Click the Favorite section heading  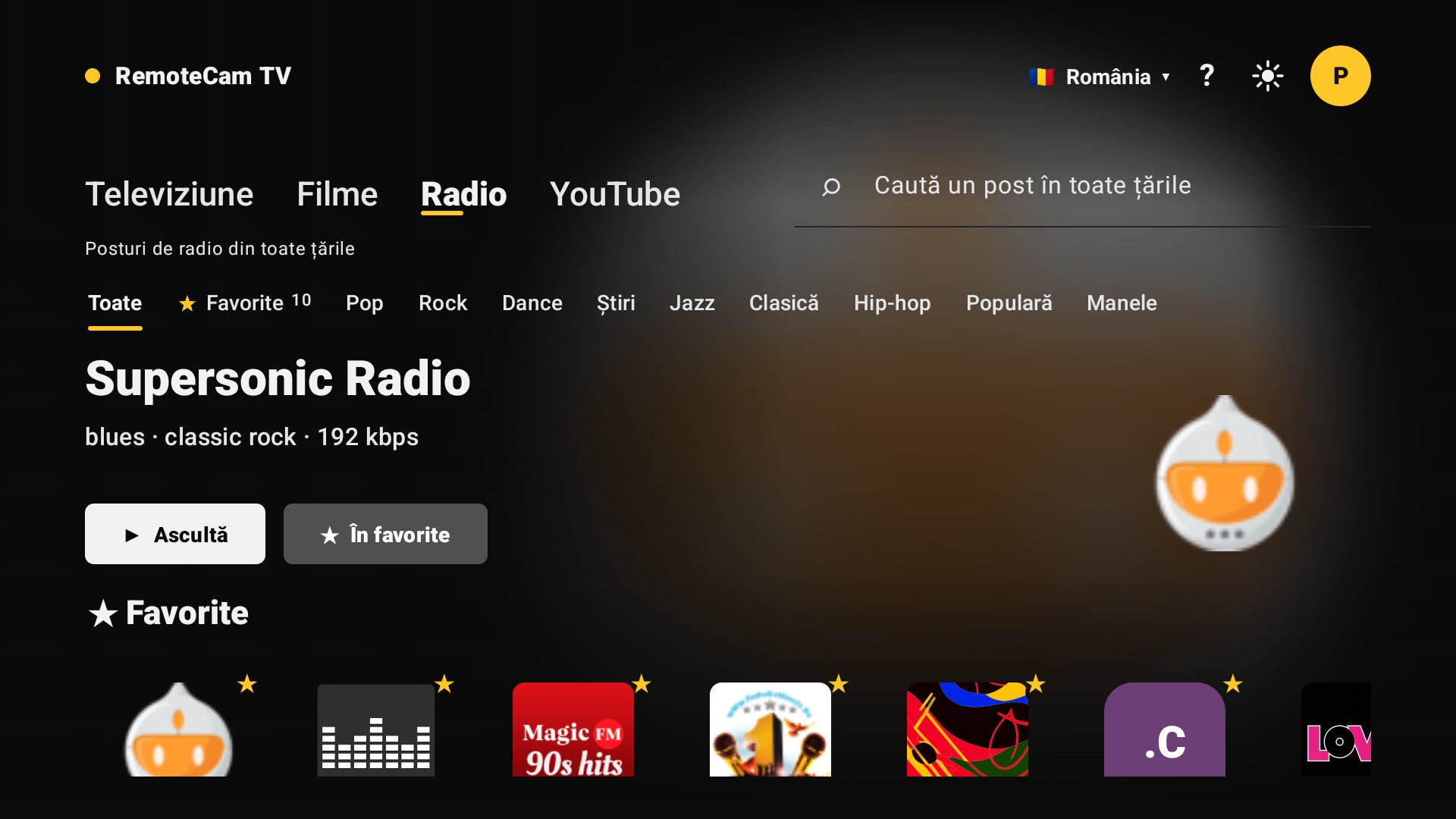[x=168, y=613]
